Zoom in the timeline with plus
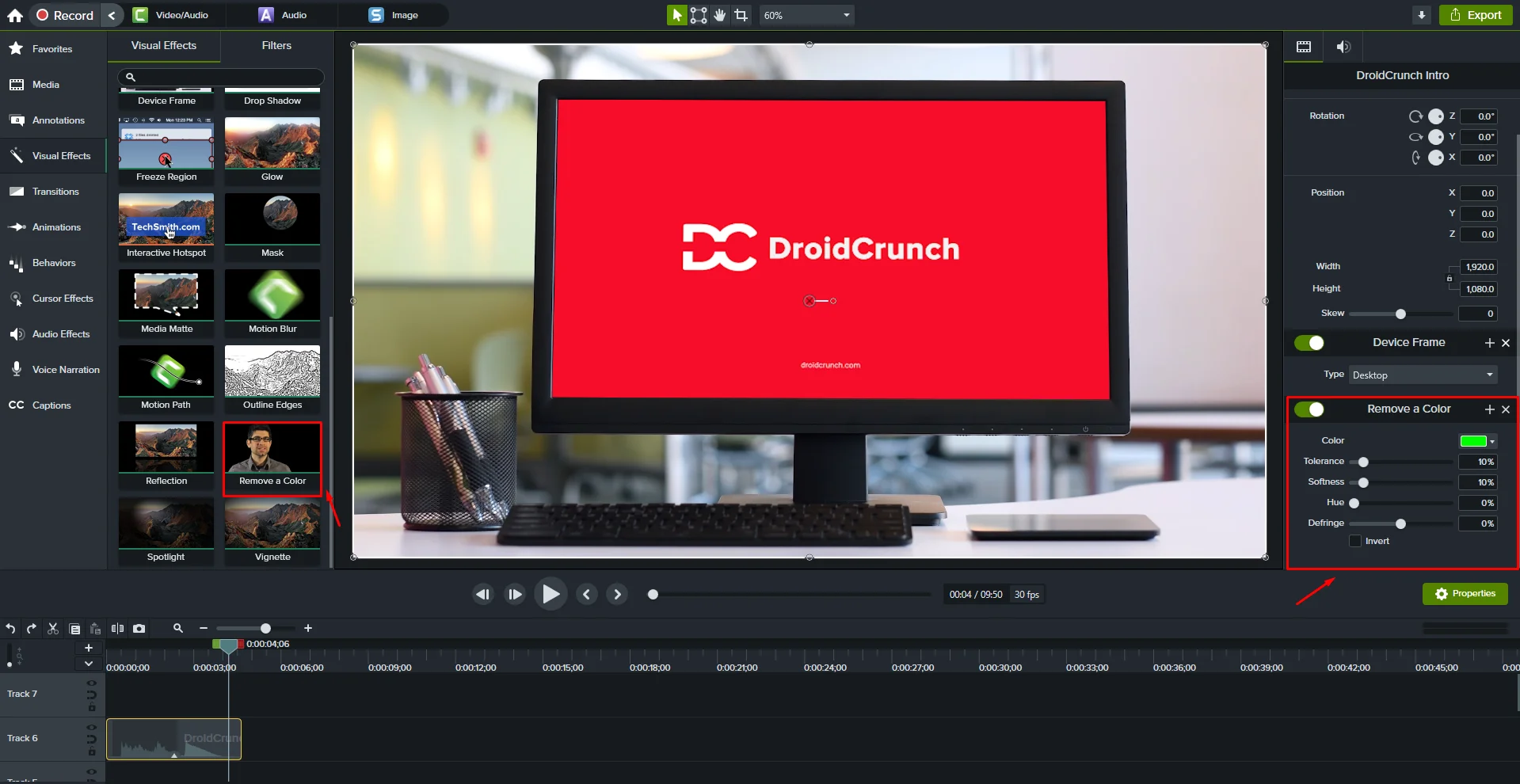1520x784 pixels. [x=308, y=628]
